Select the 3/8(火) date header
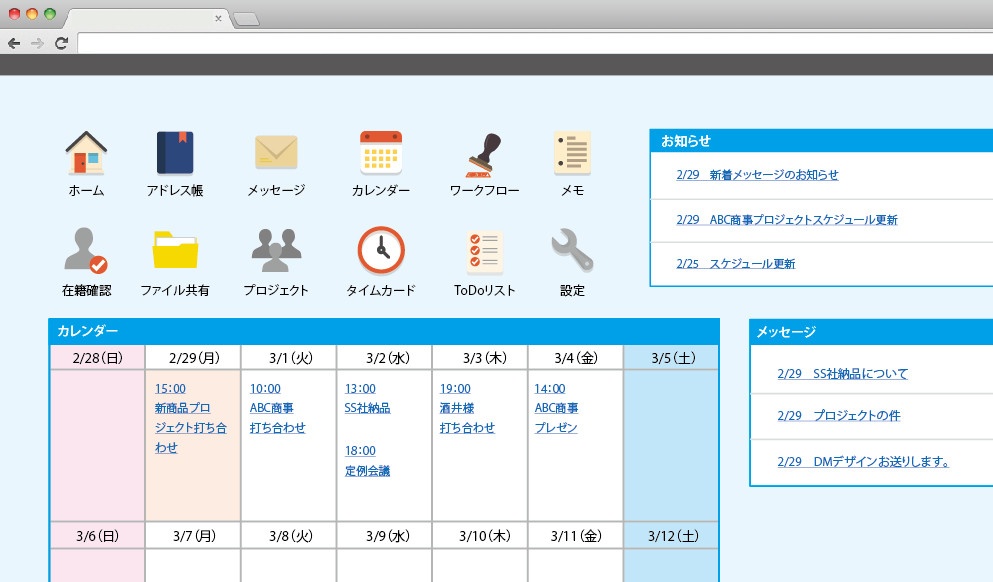Viewport: 993px width, 582px height. (290, 536)
